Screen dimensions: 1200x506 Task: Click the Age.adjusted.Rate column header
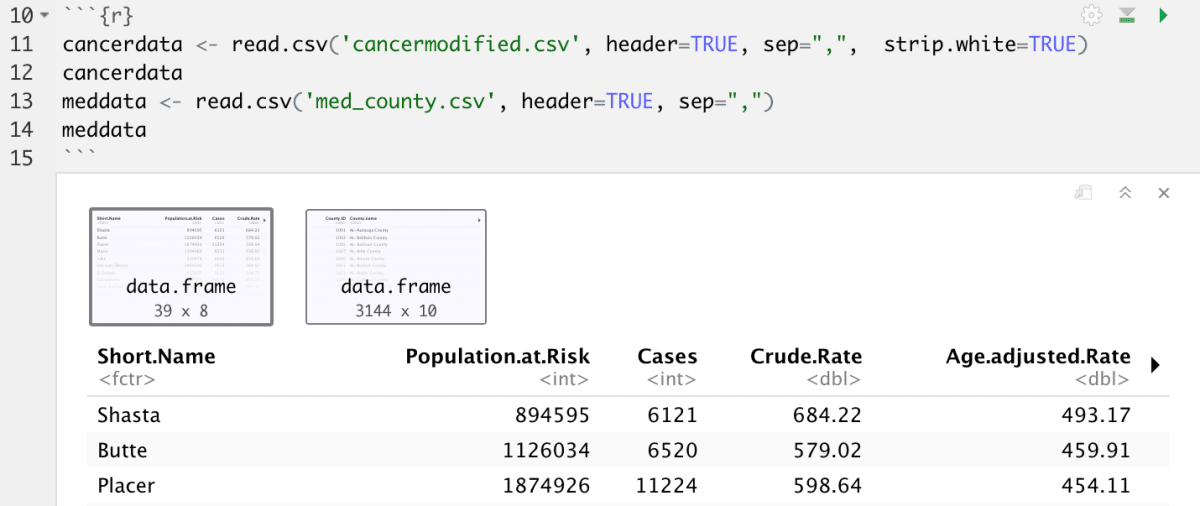click(1038, 356)
